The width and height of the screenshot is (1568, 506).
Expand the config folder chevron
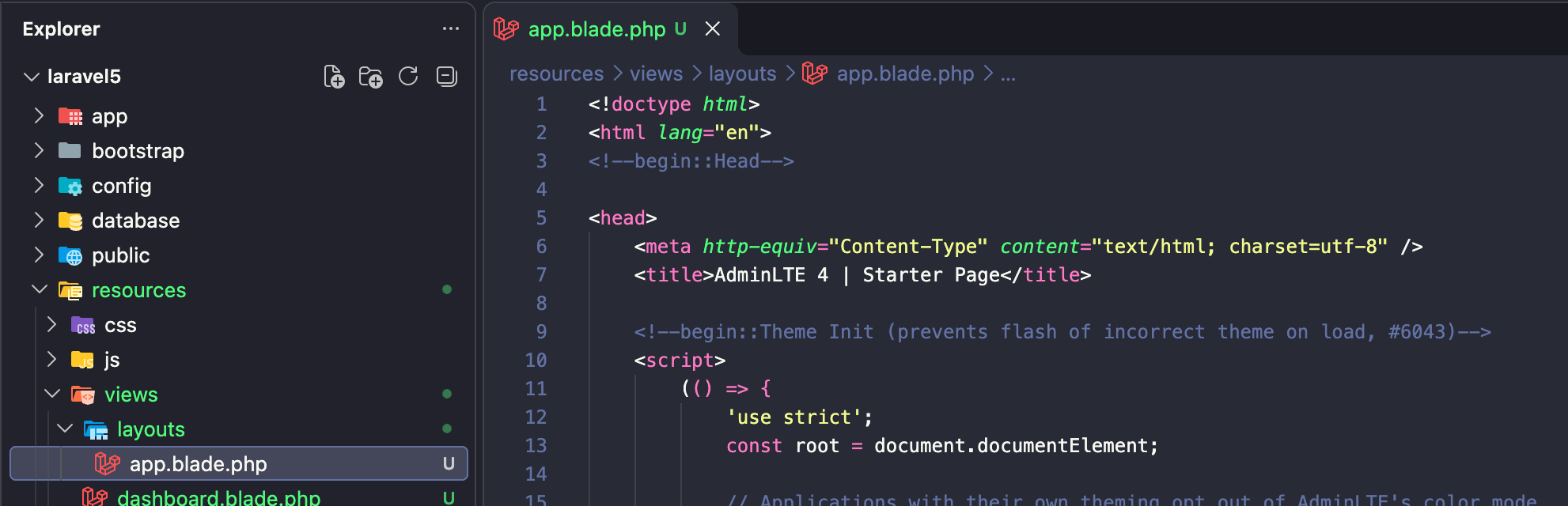pyautogui.click(x=38, y=185)
